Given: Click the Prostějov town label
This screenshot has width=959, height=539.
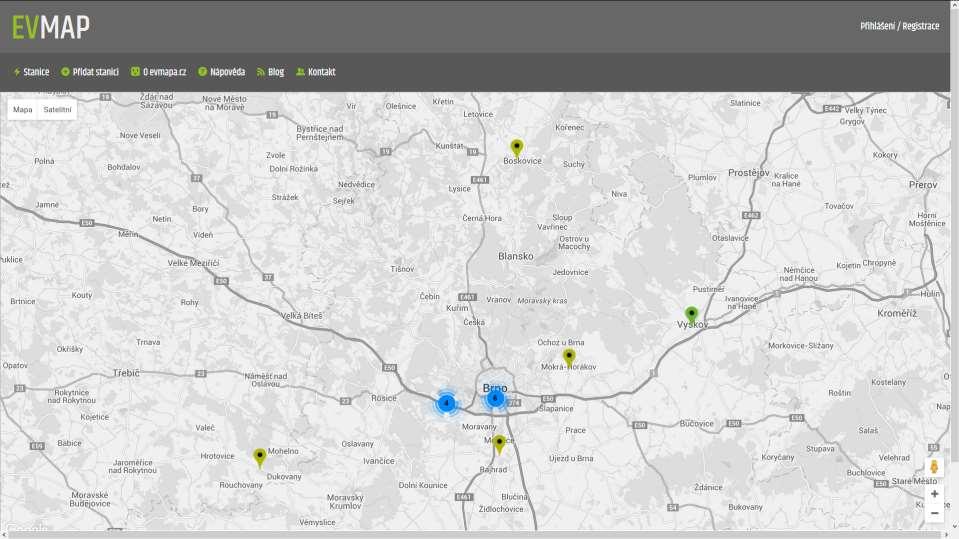Looking at the screenshot, I should 749,173.
